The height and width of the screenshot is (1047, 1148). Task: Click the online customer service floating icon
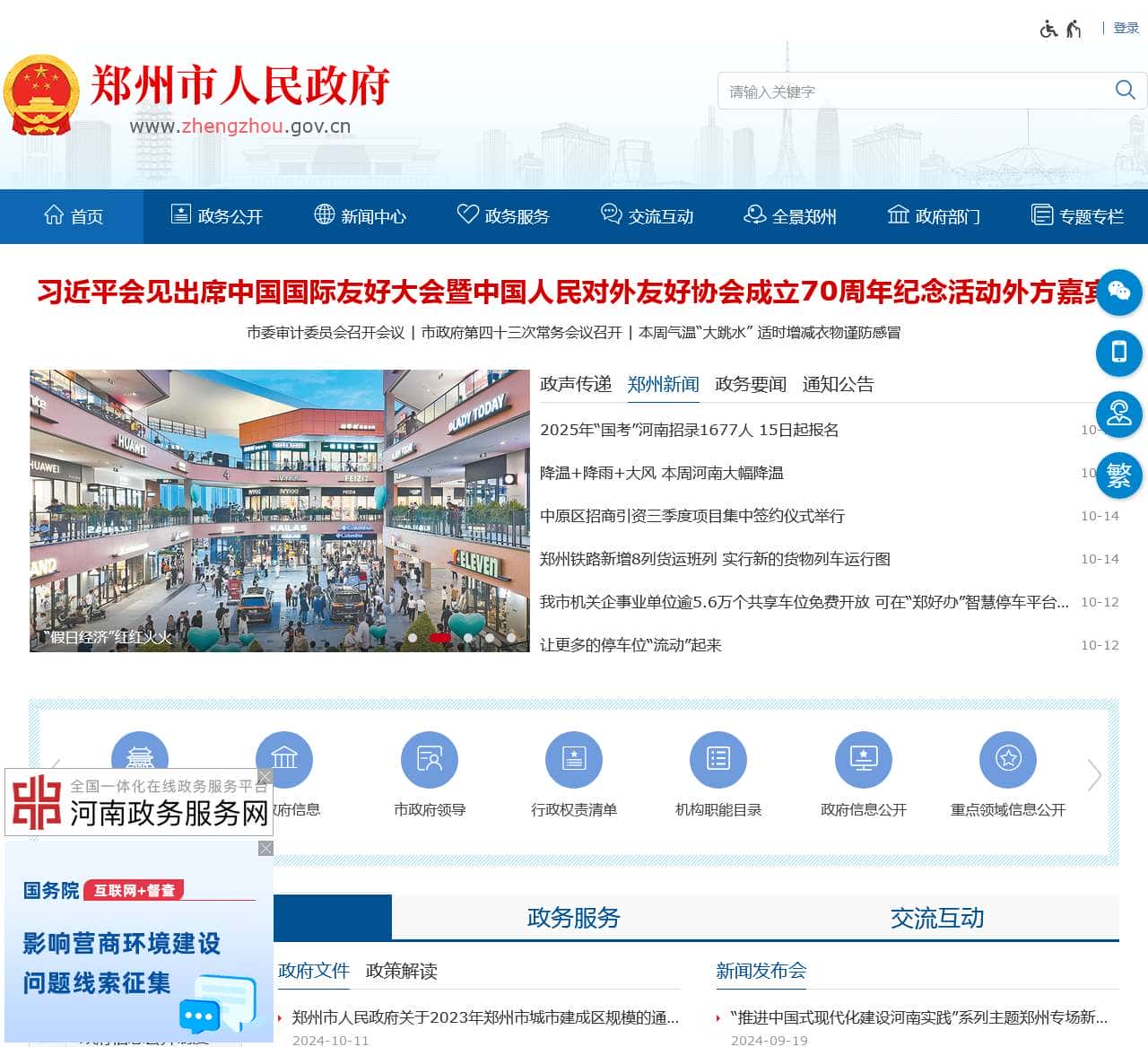pos(1118,414)
